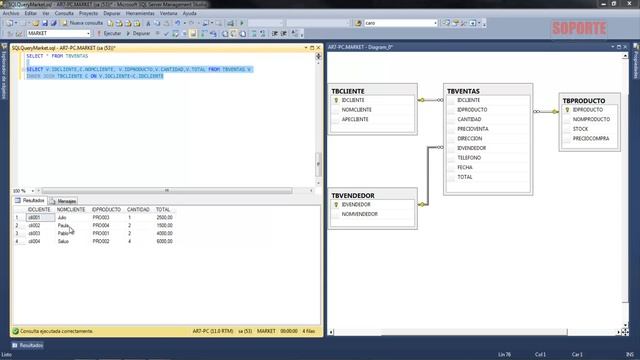Viewport: 640px width, 360px height.
Task: Select the TBPRODUCTO table header in diagram
Action: tap(589, 100)
